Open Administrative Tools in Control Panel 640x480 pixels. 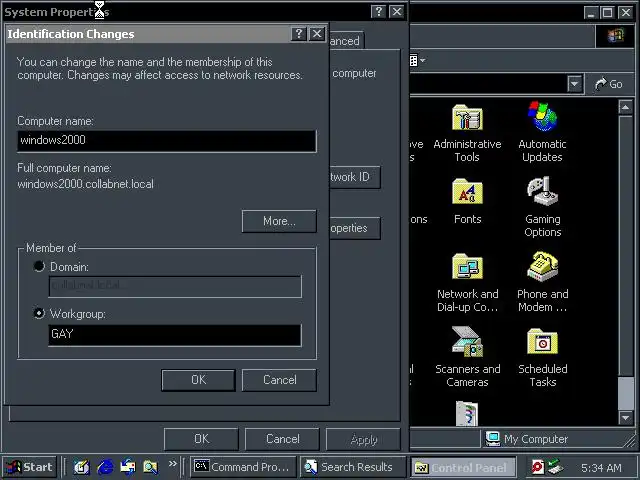pyautogui.click(x=467, y=133)
